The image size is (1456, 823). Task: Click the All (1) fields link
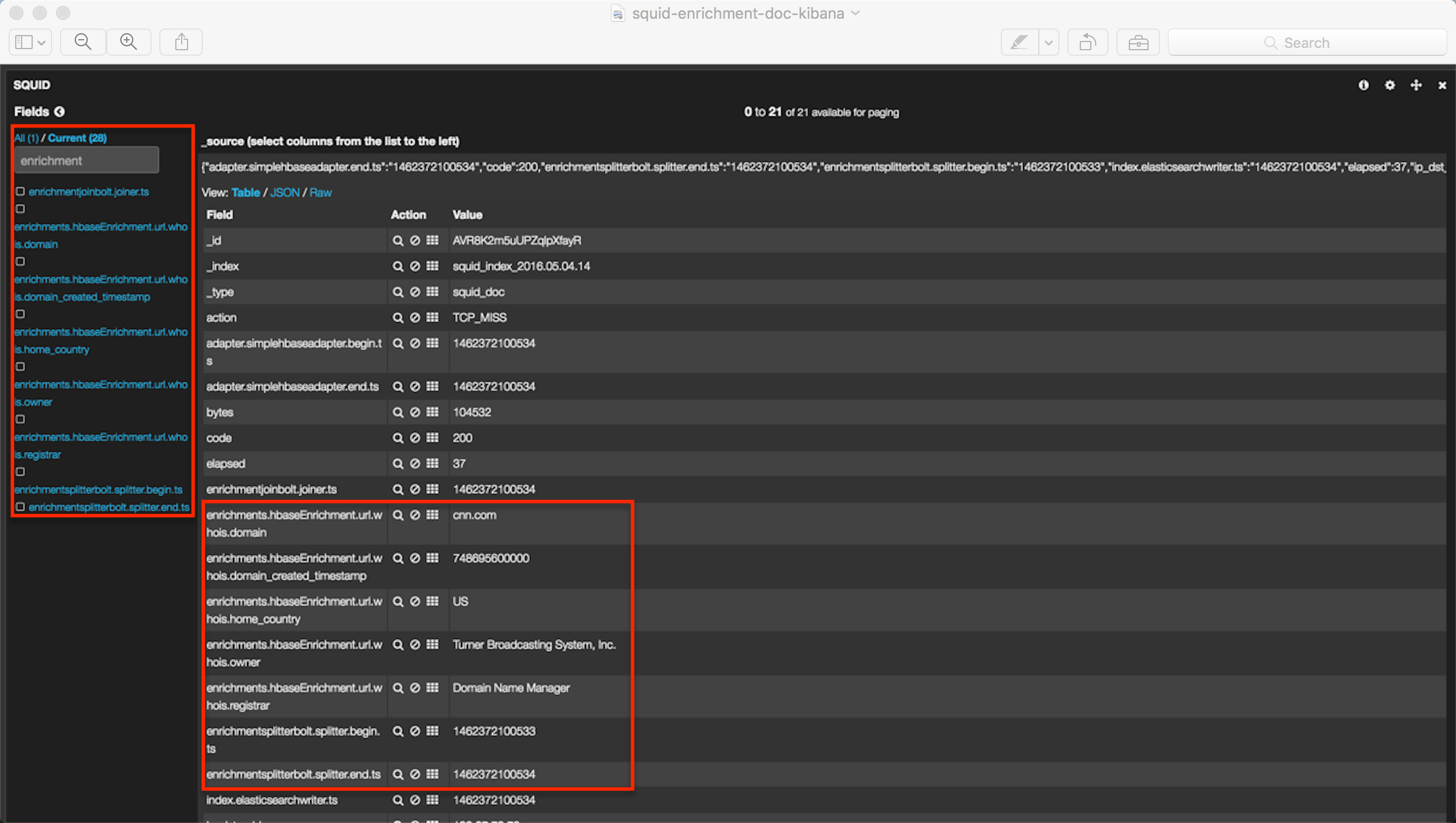(26, 138)
